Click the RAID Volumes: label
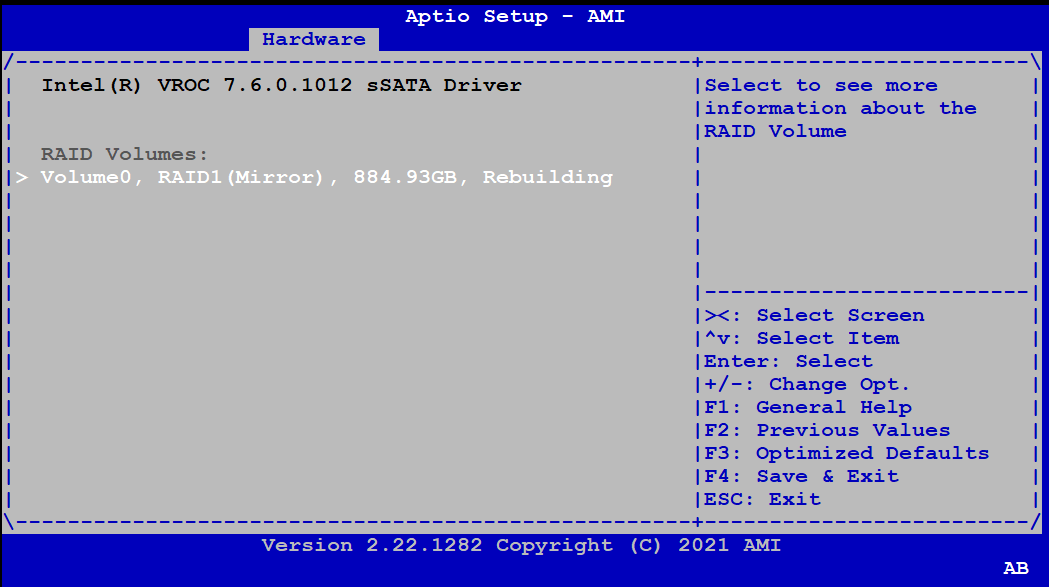 click(x=124, y=155)
